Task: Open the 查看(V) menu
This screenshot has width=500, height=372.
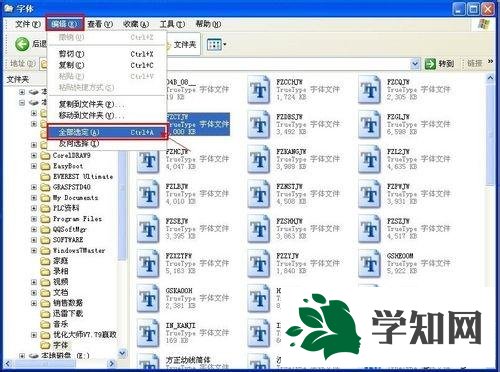Action: (100, 24)
